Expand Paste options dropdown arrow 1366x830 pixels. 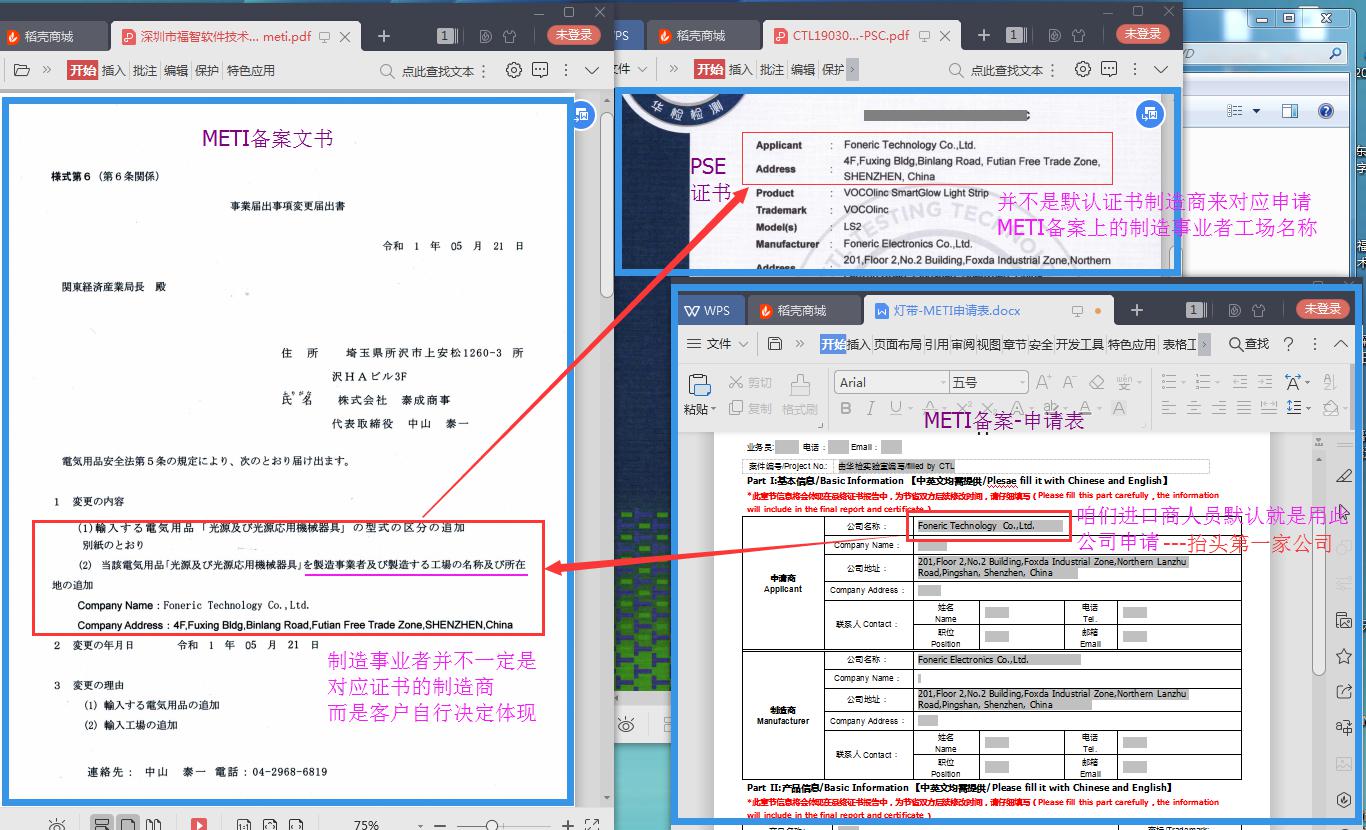tap(713, 409)
